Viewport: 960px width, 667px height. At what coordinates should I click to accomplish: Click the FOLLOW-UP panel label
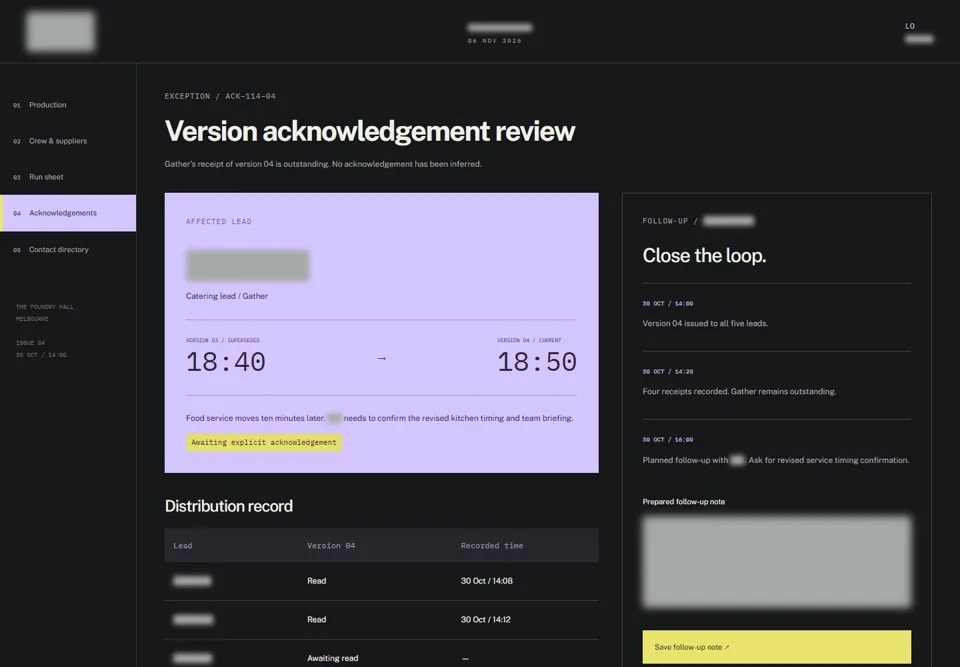[698, 221]
